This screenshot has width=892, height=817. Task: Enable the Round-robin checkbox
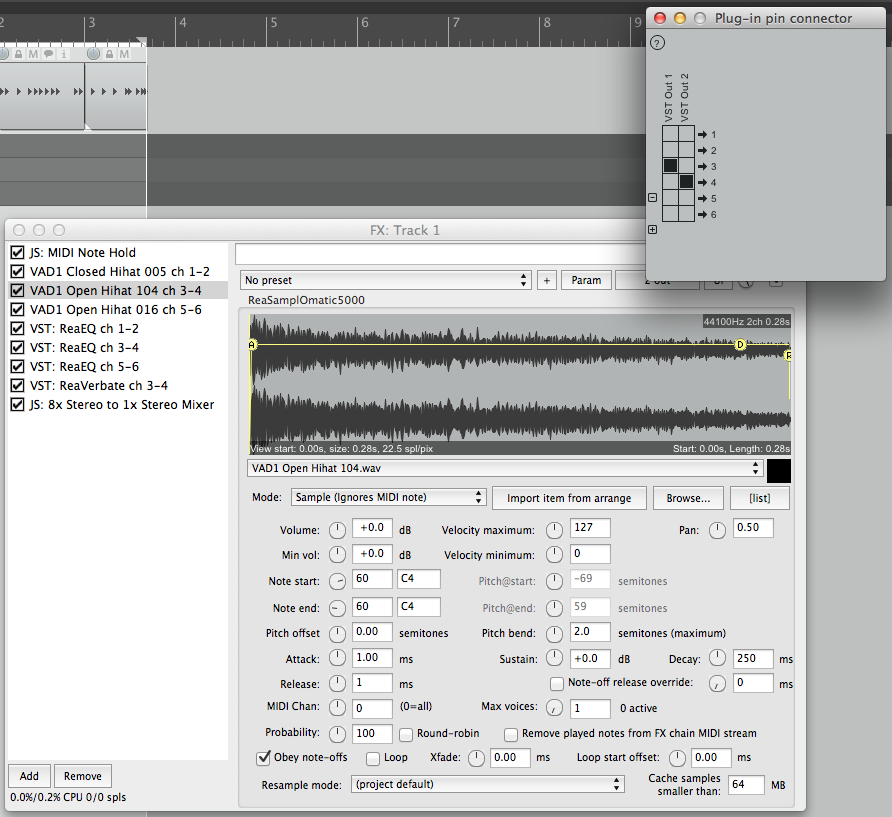407,734
